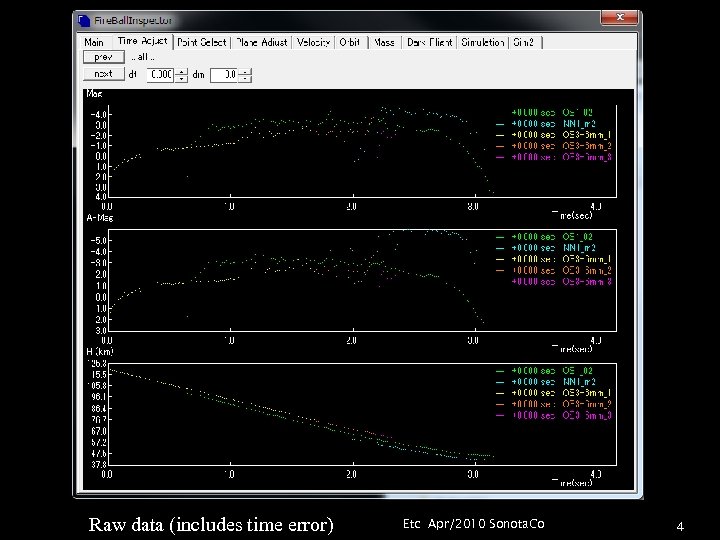Select the Time Adjust tab
The height and width of the screenshot is (540, 720).
tap(142, 41)
